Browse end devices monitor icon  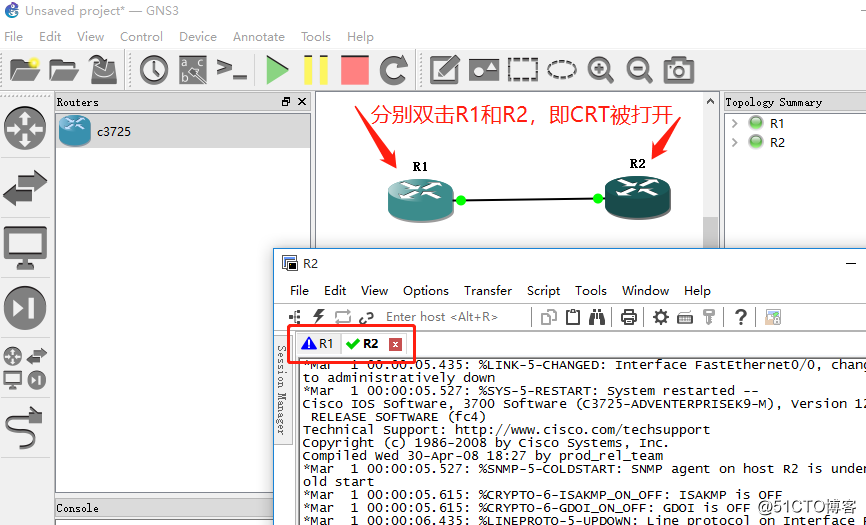[25, 248]
